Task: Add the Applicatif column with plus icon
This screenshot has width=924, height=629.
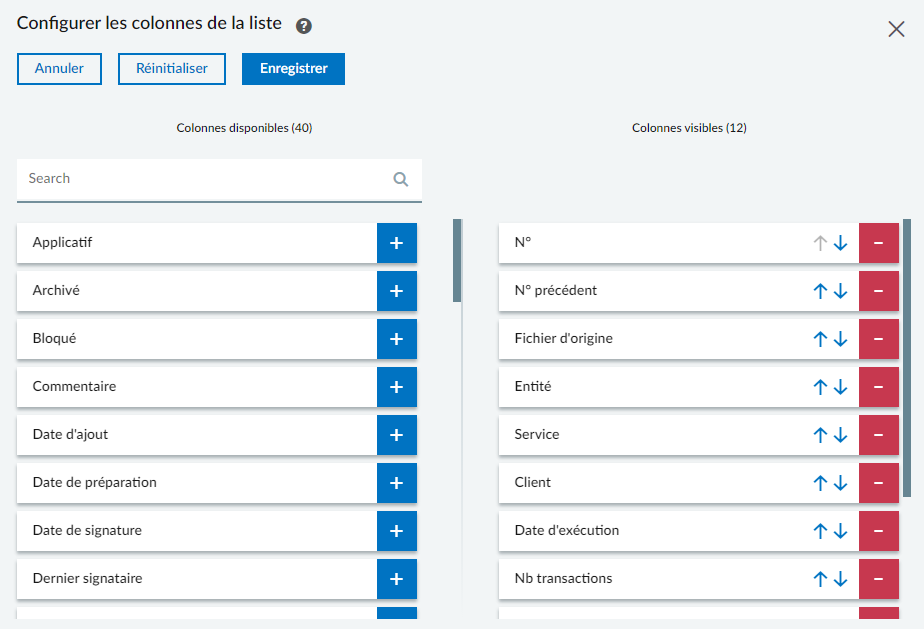Action: click(x=396, y=243)
